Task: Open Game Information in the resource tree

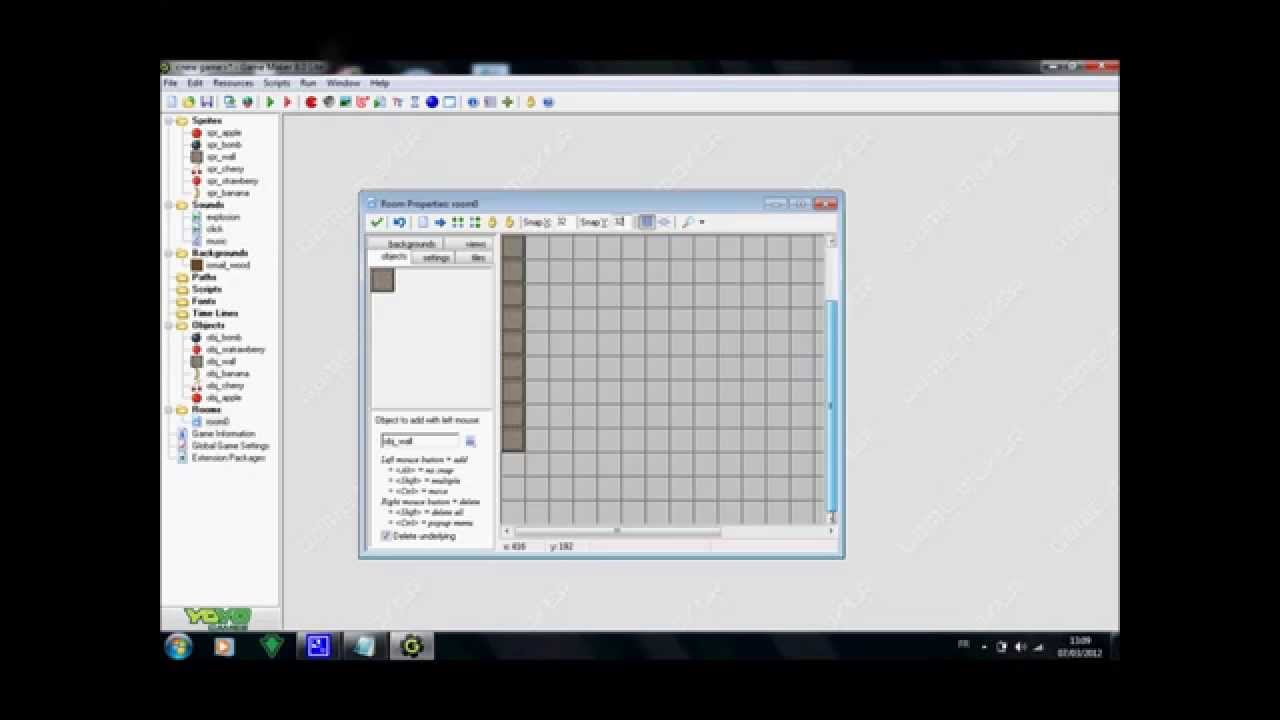Action: point(223,433)
